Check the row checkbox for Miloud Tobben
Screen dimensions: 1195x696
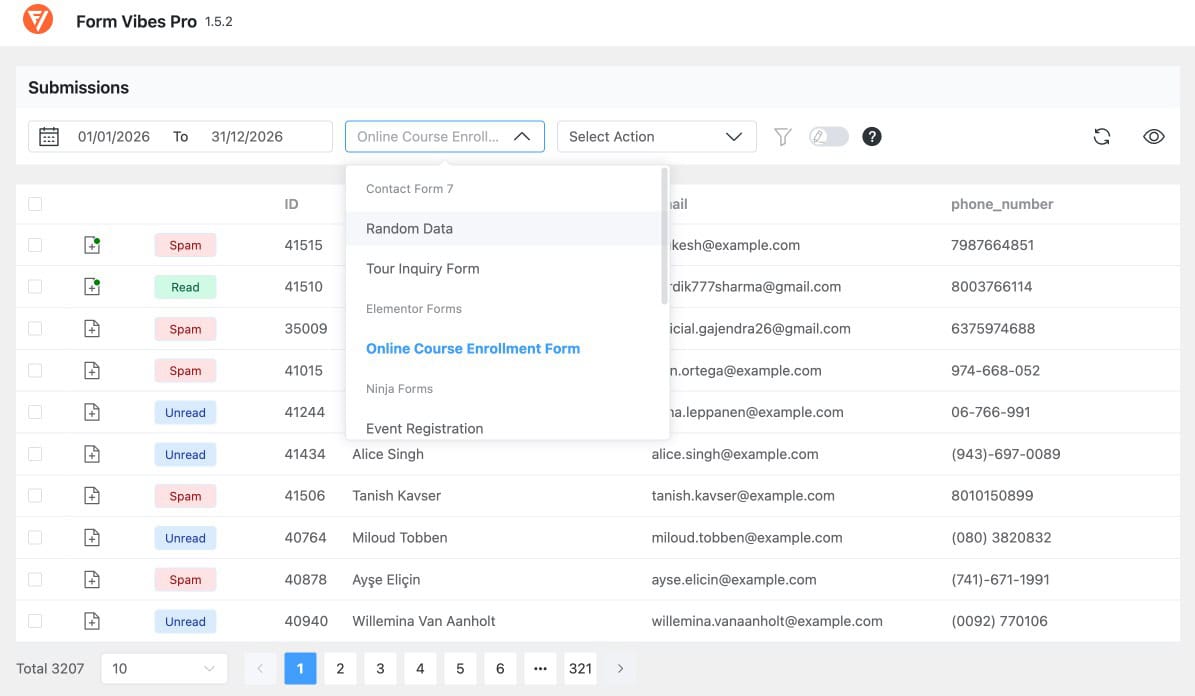35,537
